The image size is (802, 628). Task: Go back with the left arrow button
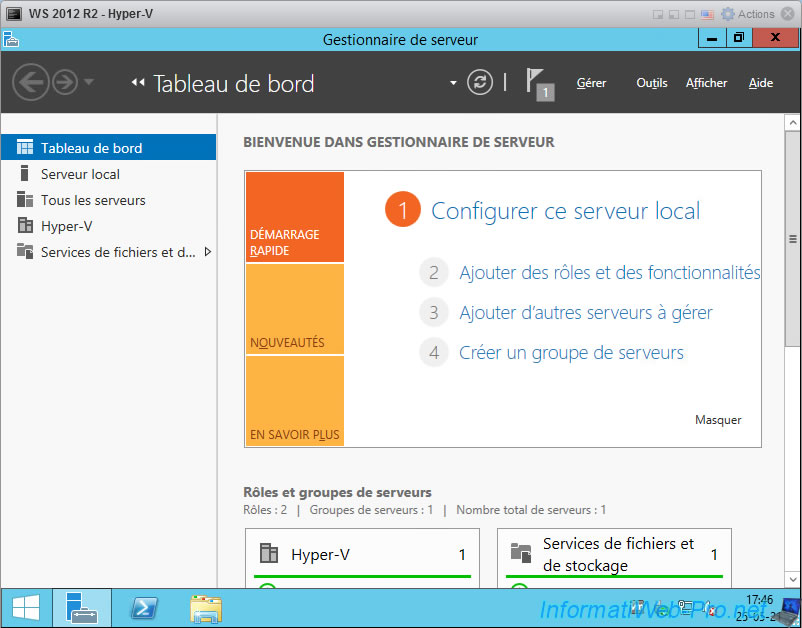(31, 82)
